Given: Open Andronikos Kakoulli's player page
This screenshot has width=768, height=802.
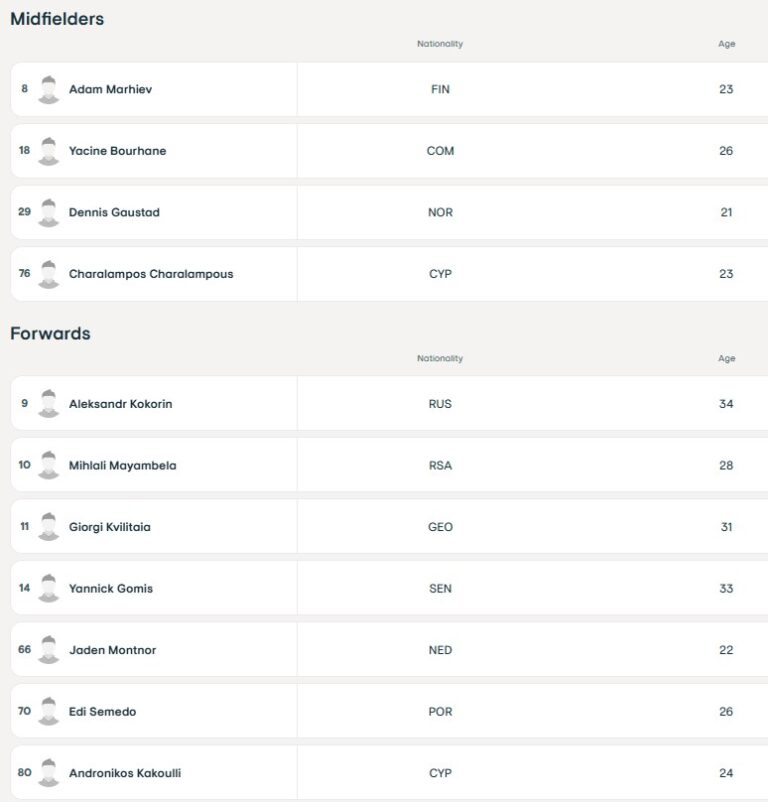Looking at the screenshot, I should 124,773.
